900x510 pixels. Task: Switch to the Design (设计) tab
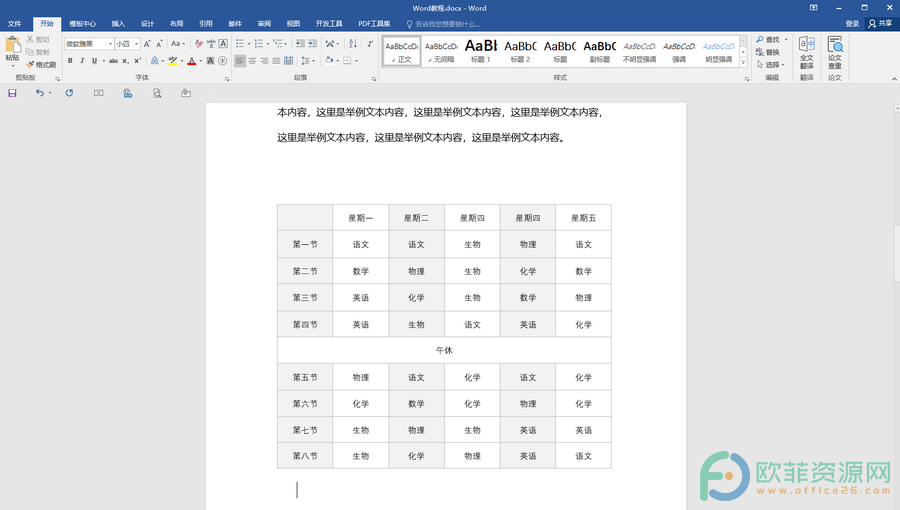pyautogui.click(x=148, y=24)
